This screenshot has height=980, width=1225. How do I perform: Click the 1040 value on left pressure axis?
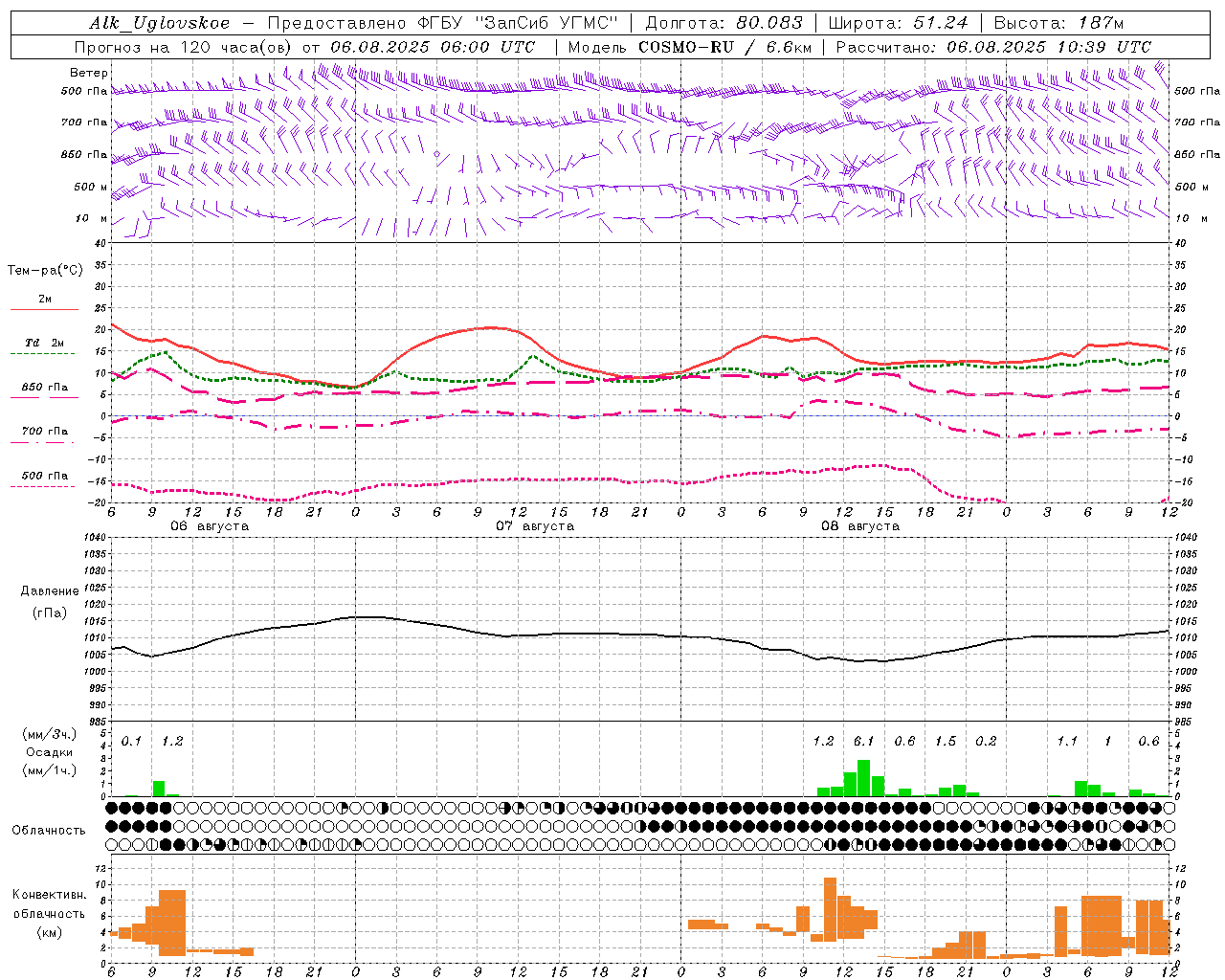93,538
